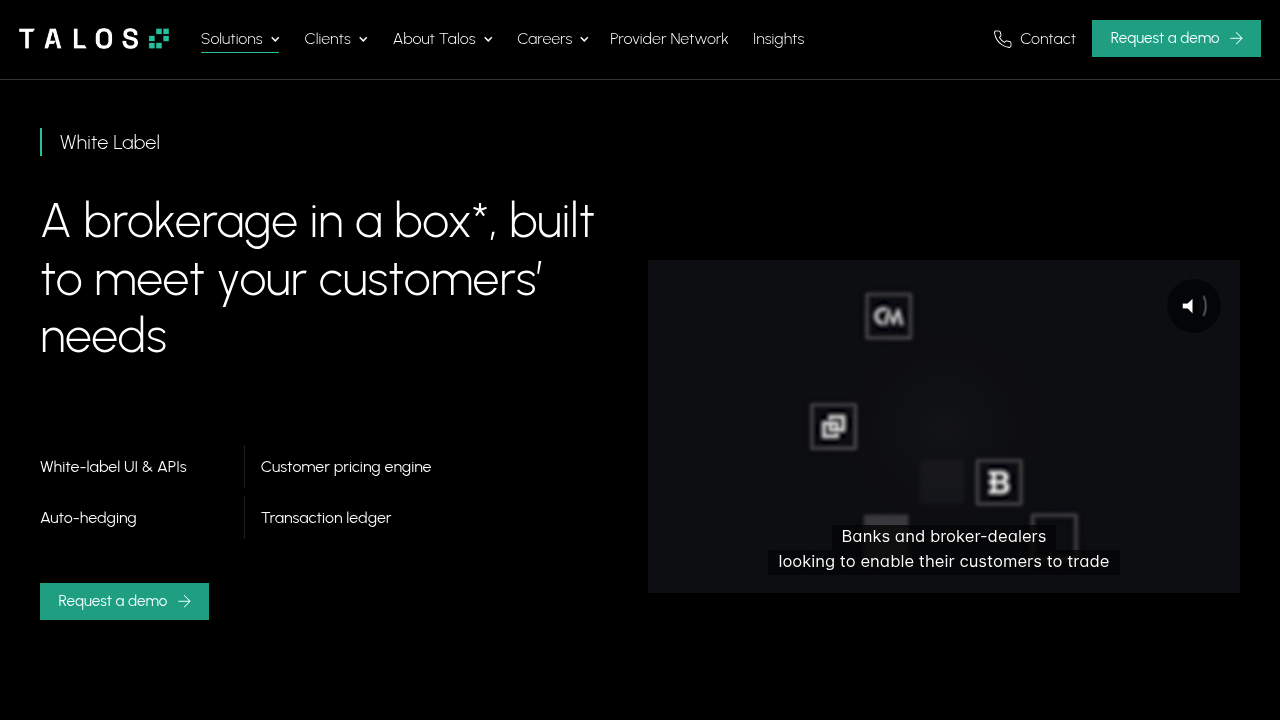The image size is (1280, 720).
Task: Select the White-label UI & APIs feature
Action: pyautogui.click(x=113, y=467)
